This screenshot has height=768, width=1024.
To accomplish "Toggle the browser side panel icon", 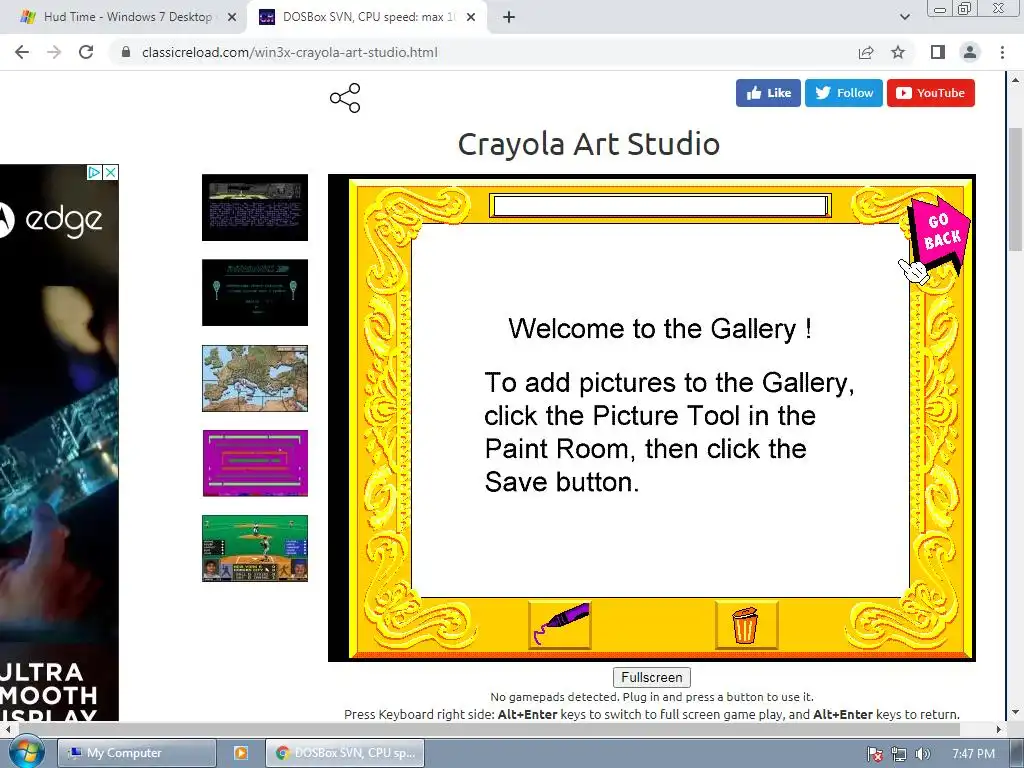I will point(938,52).
